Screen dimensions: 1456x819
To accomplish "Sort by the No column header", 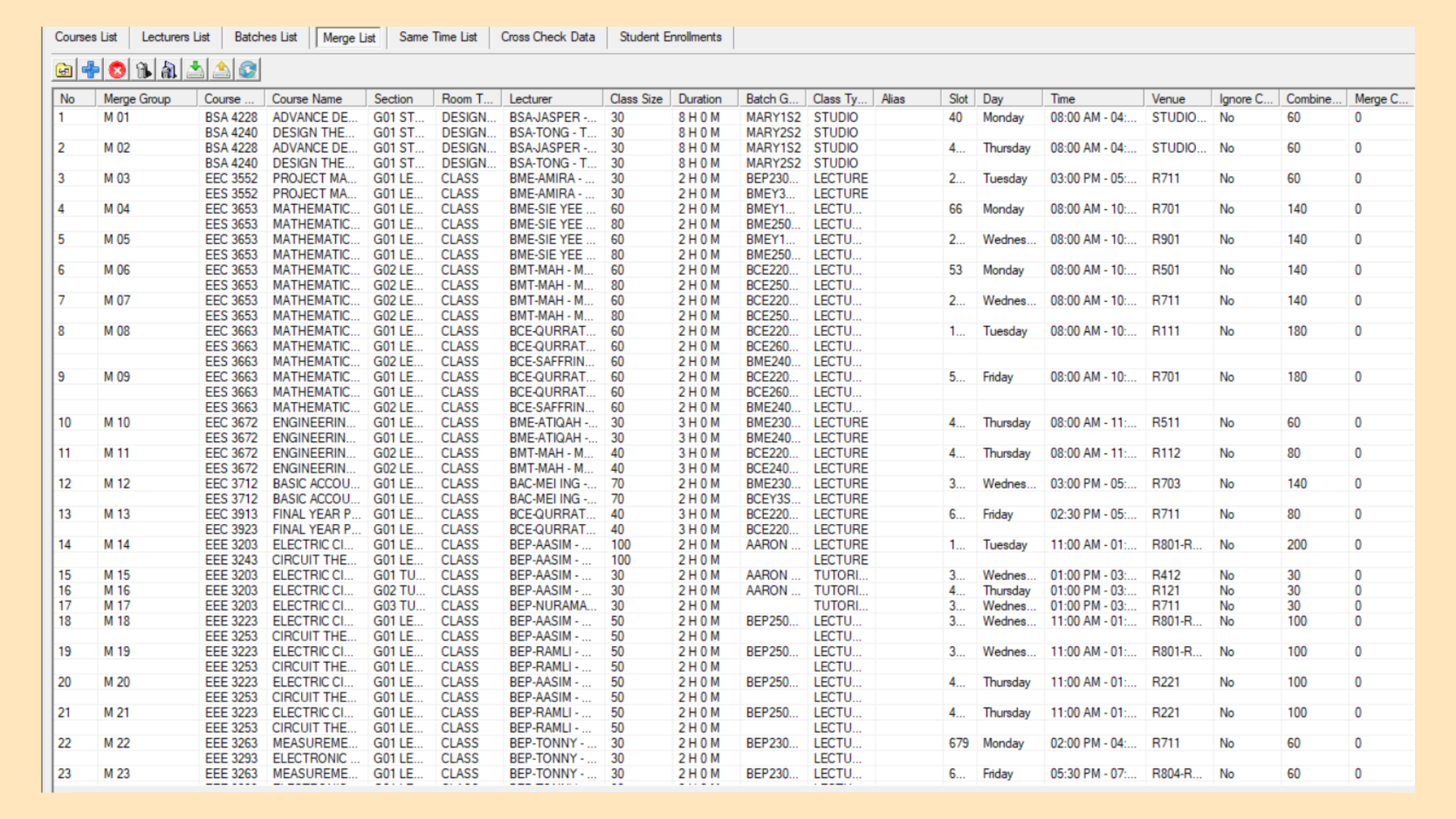I will click(x=74, y=99).
